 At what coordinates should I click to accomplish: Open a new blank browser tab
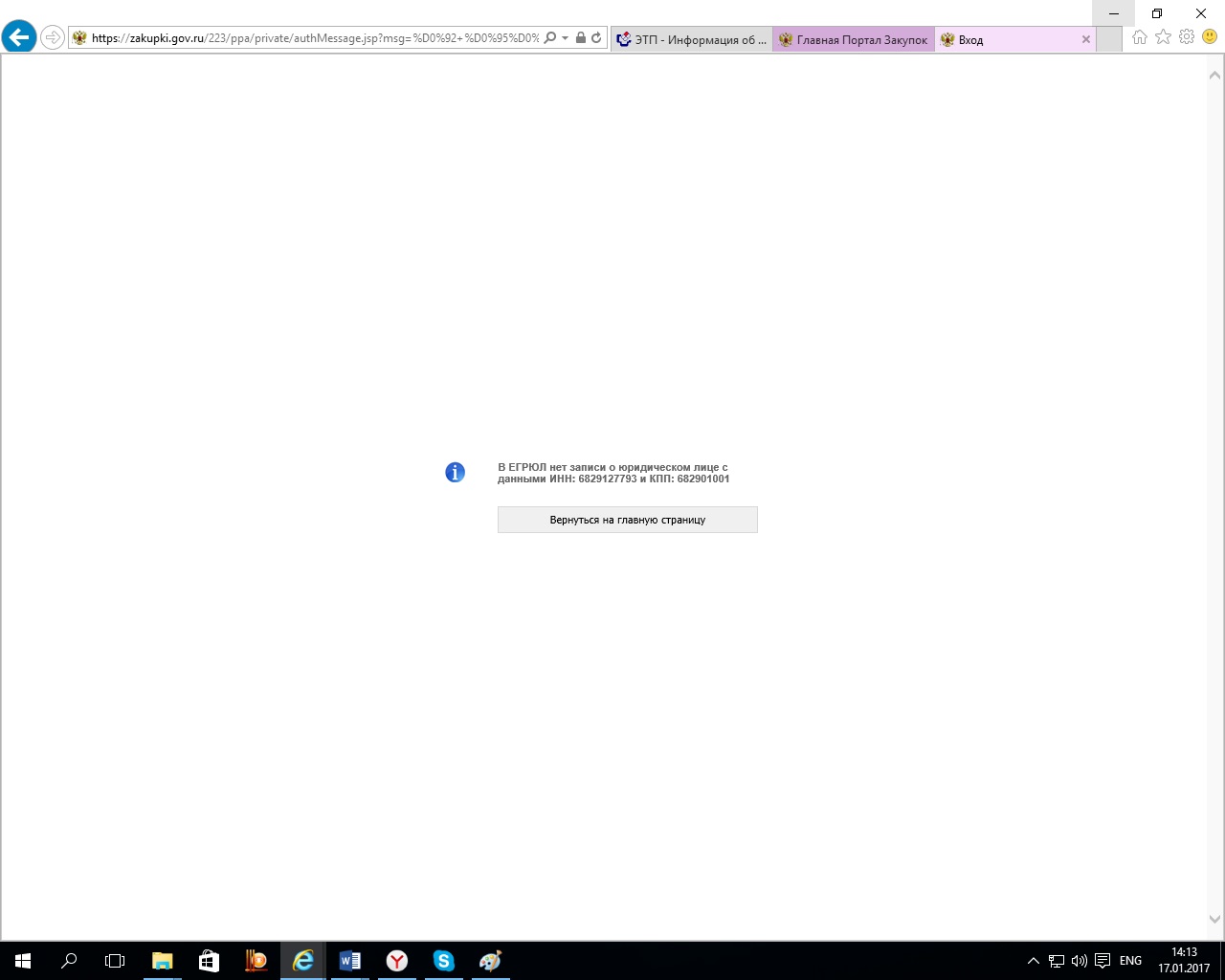(x=1109, y=39)
